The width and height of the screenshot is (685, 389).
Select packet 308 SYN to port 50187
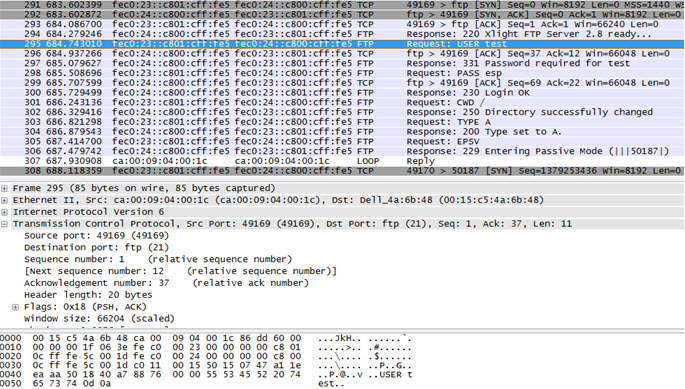tap(342, 170)
